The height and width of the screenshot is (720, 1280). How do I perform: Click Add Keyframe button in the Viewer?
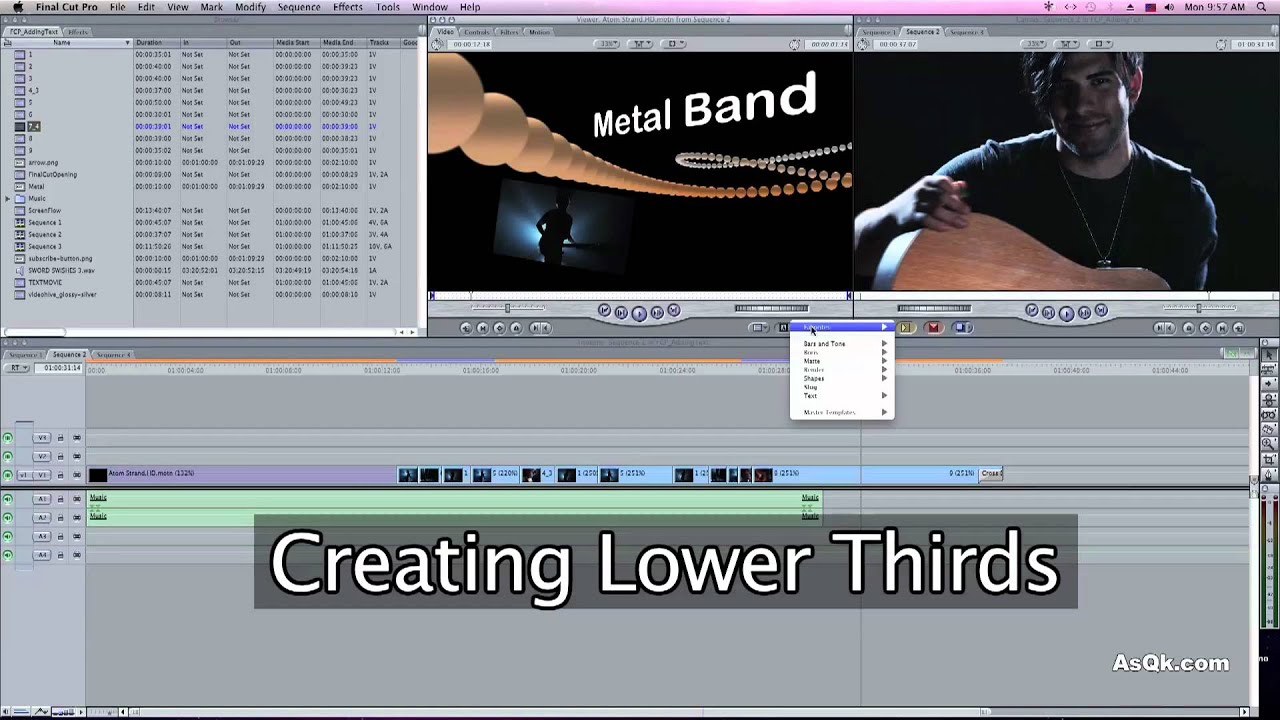[499, 327]
